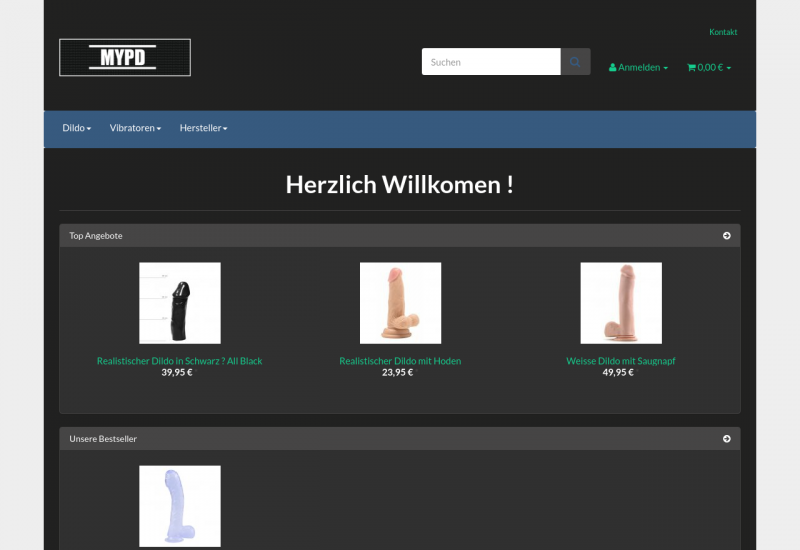Open the 'Weisse ... mit Saugnapf' product link
This screenshot has width=800, height=550.
pyautogui.click(x=621, y=361)
